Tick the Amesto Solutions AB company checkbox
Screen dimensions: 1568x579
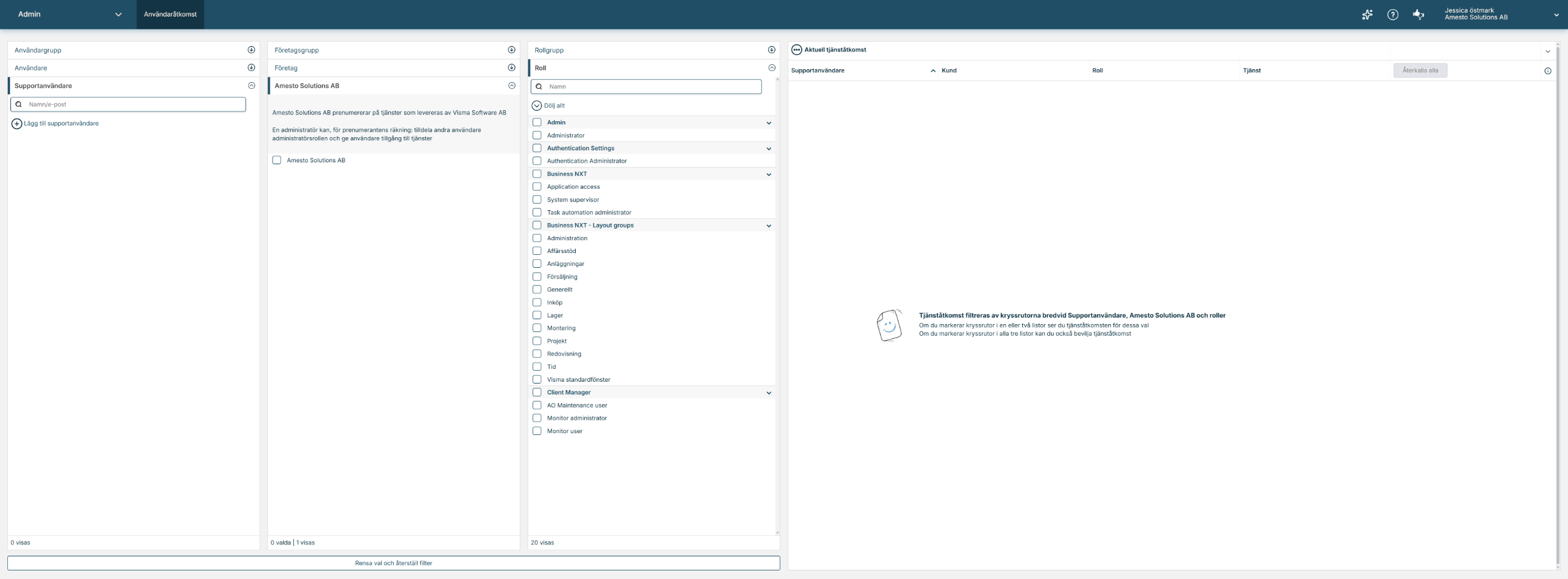pyautogui.click(x=277, y=161)
